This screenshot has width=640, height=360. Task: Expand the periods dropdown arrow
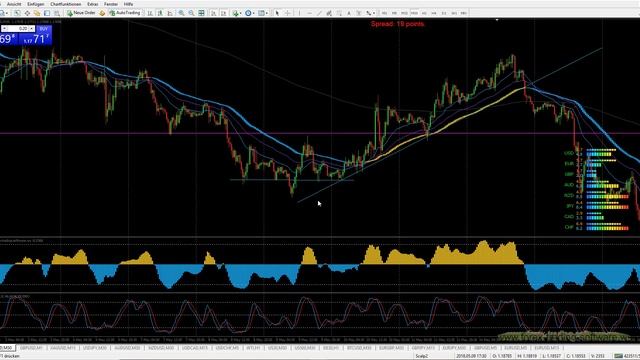[x=253, y=13]
